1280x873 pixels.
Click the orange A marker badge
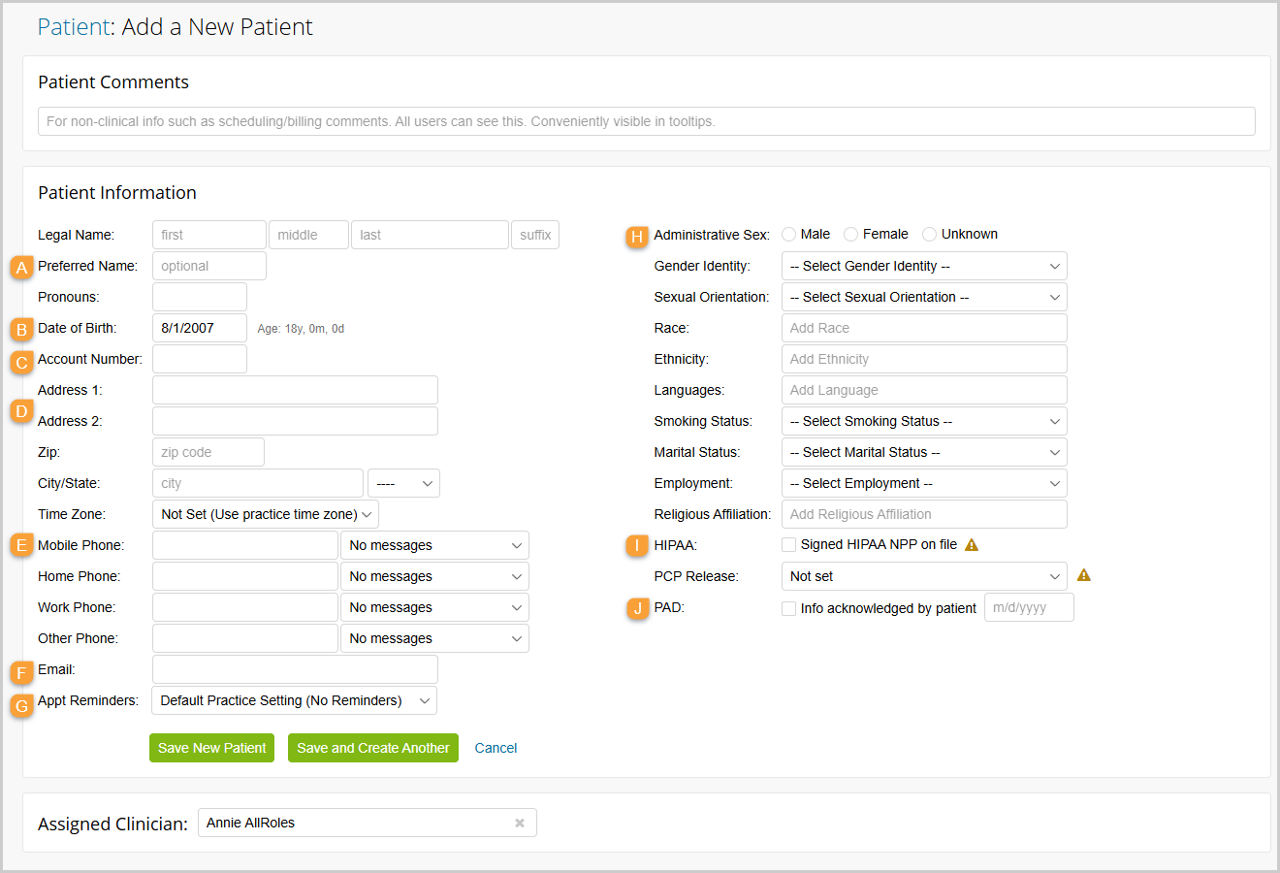pyautogui.click(x=21, y=267)
